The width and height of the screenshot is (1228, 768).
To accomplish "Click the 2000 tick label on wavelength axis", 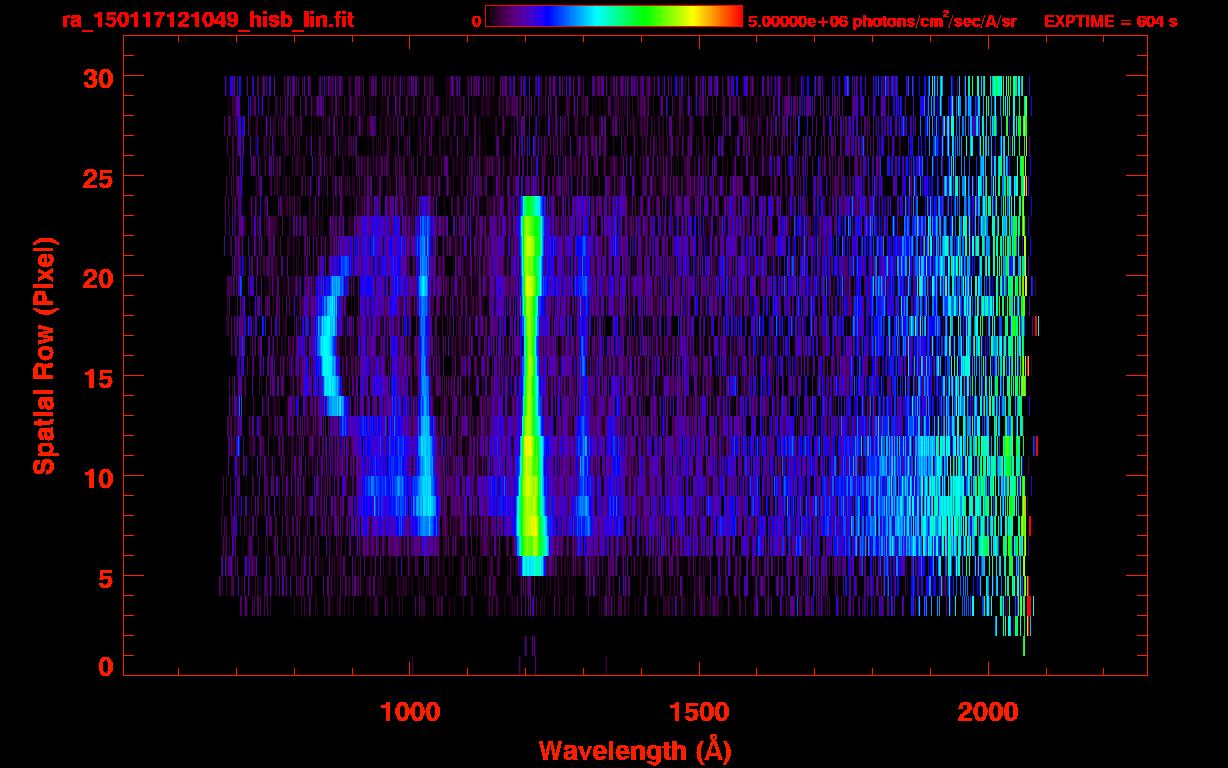I will coord(988,712).
